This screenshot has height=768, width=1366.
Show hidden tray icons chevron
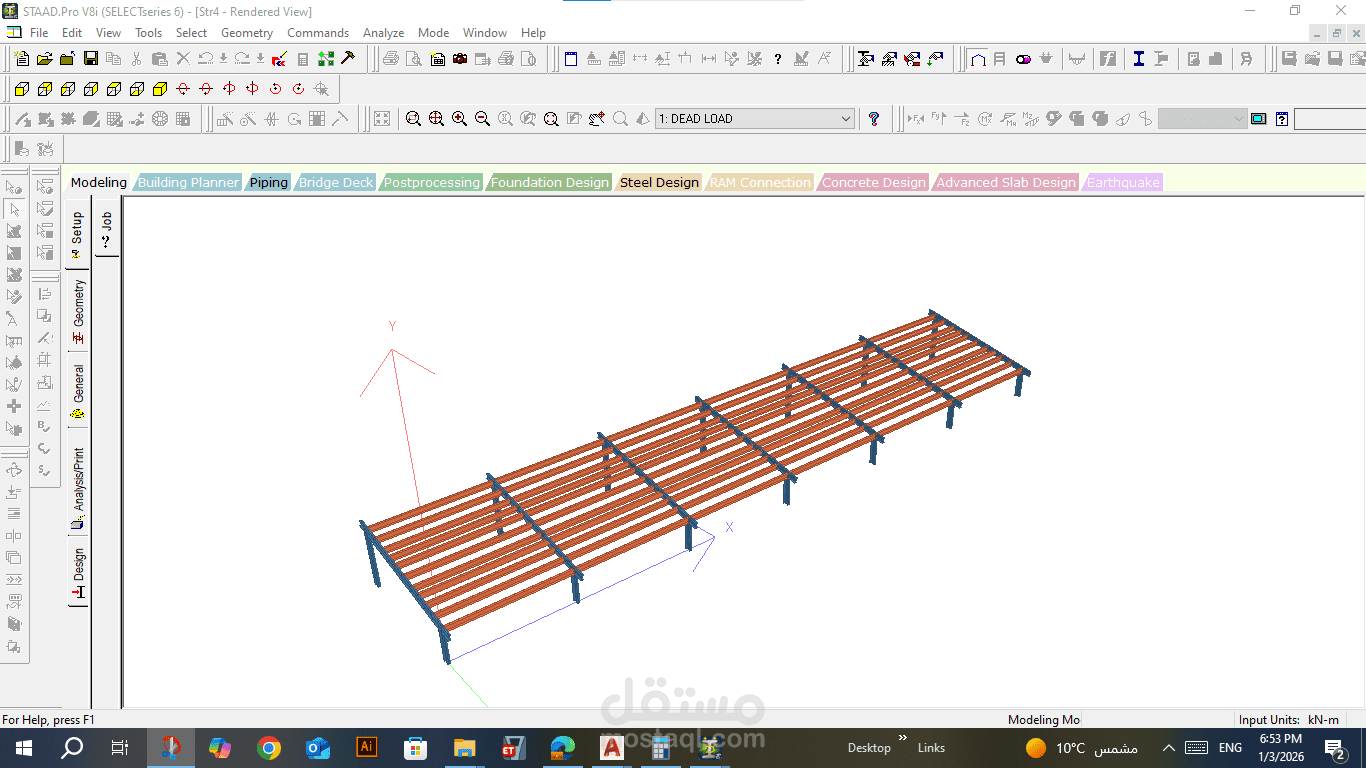coord(1168,748)
